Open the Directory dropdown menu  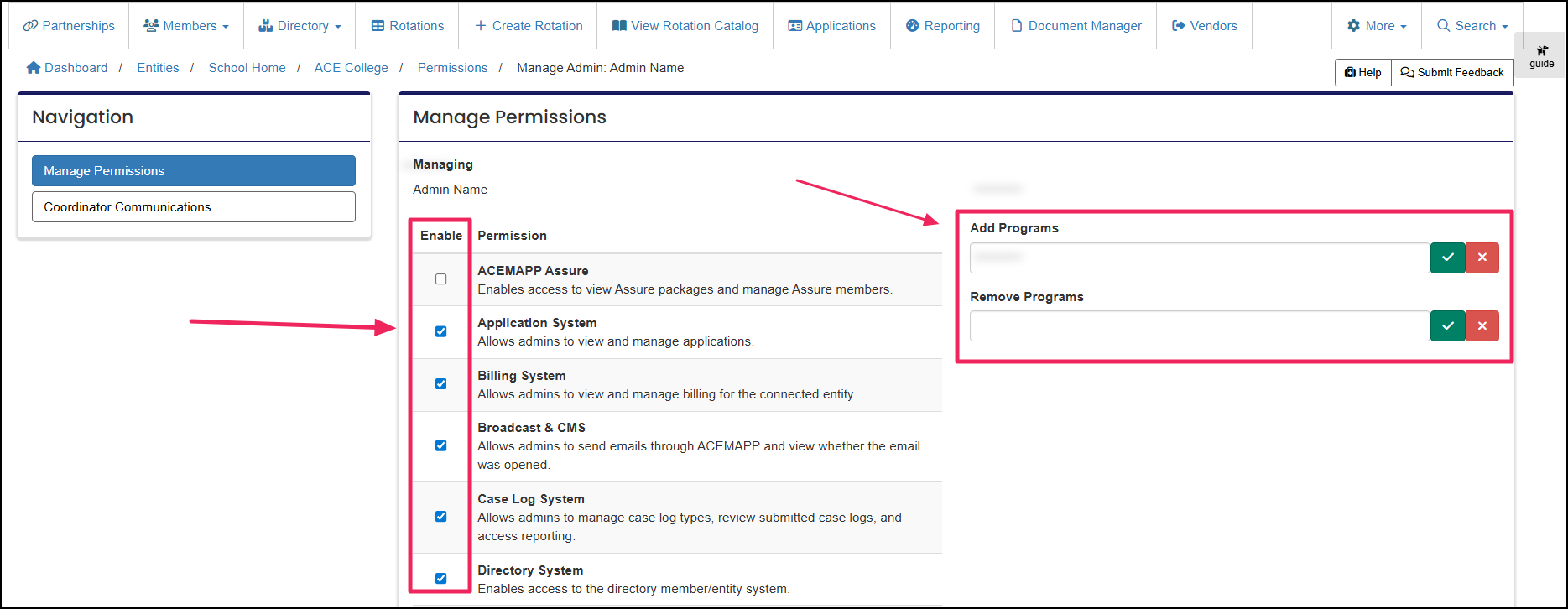pos(300,26)
